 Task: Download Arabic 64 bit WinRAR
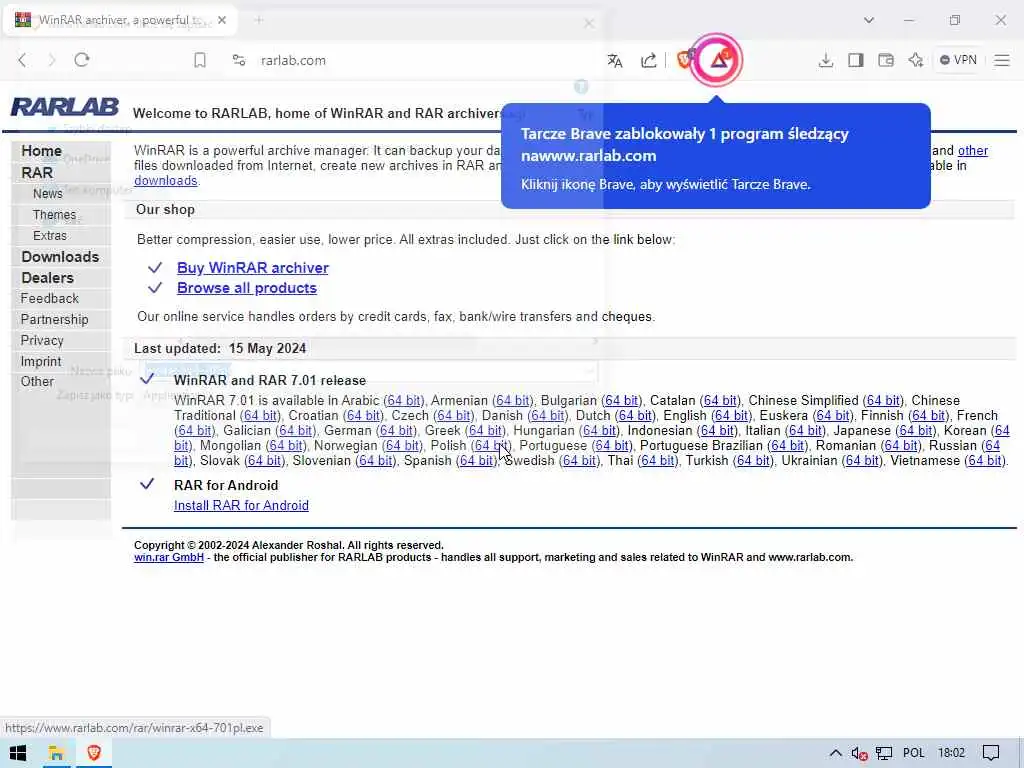[404, 400]
